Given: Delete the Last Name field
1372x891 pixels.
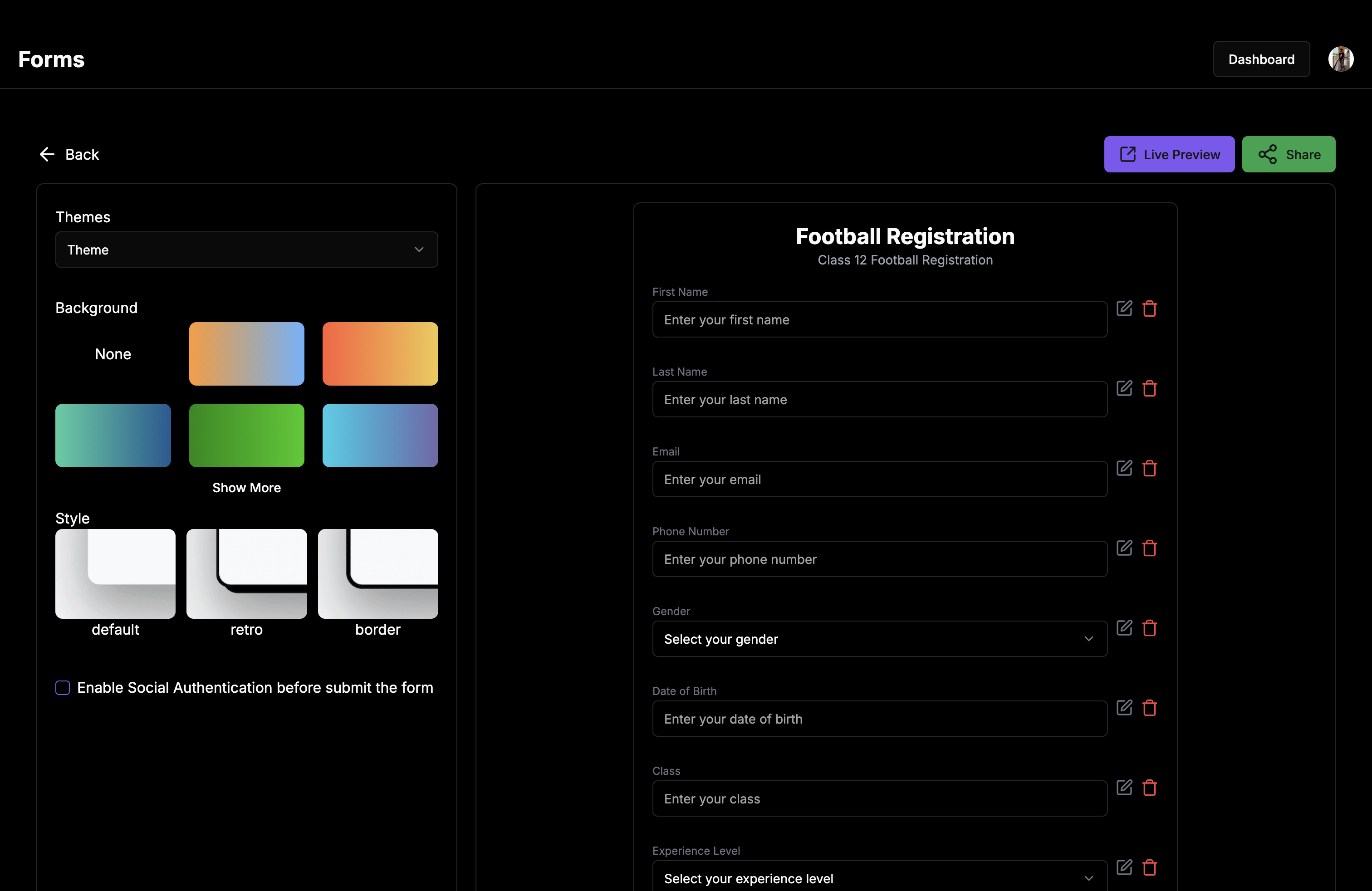Looking at the screenshot, I should click(1150, 388).
